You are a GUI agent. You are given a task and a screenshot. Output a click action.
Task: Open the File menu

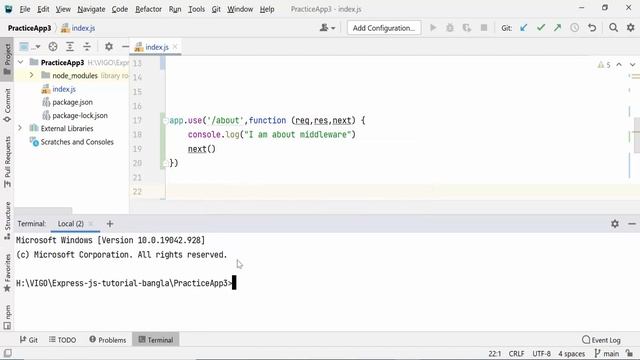24,9
